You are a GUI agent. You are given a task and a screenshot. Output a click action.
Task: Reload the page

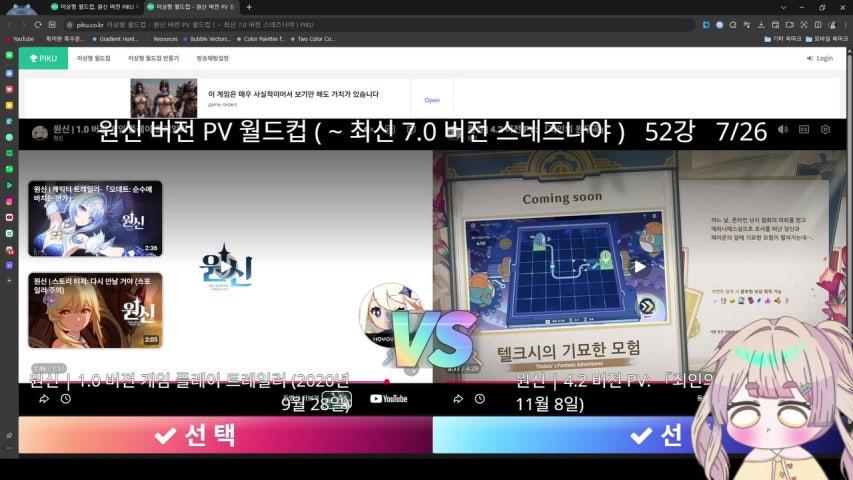[38, 25]
